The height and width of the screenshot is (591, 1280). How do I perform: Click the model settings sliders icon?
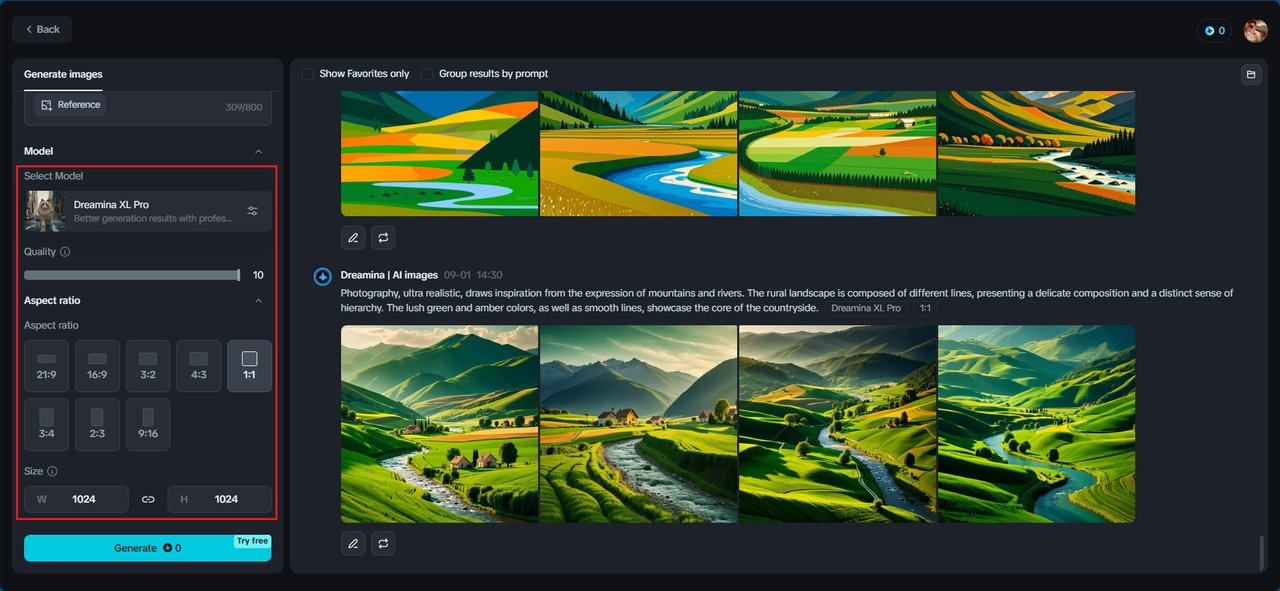click(253, 211)
